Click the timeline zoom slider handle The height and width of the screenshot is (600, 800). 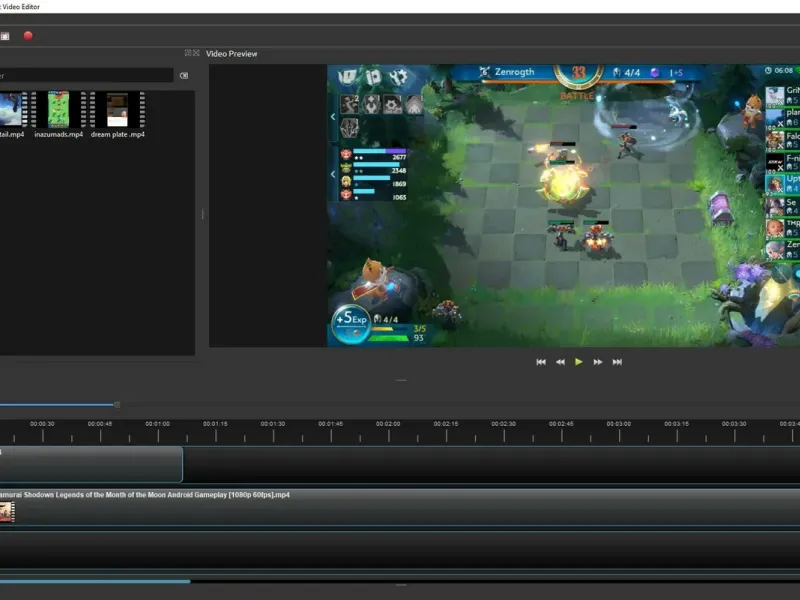[117, 405]
